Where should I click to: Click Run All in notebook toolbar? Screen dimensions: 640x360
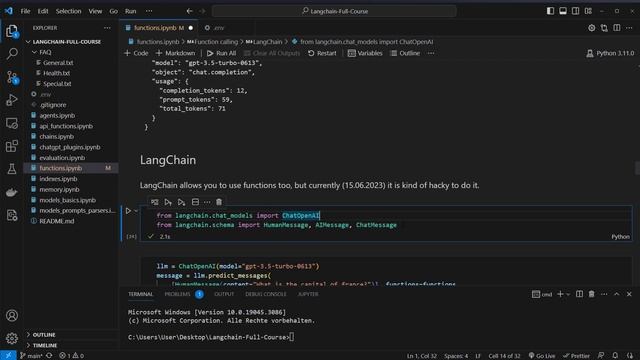(x=221, y=53)
